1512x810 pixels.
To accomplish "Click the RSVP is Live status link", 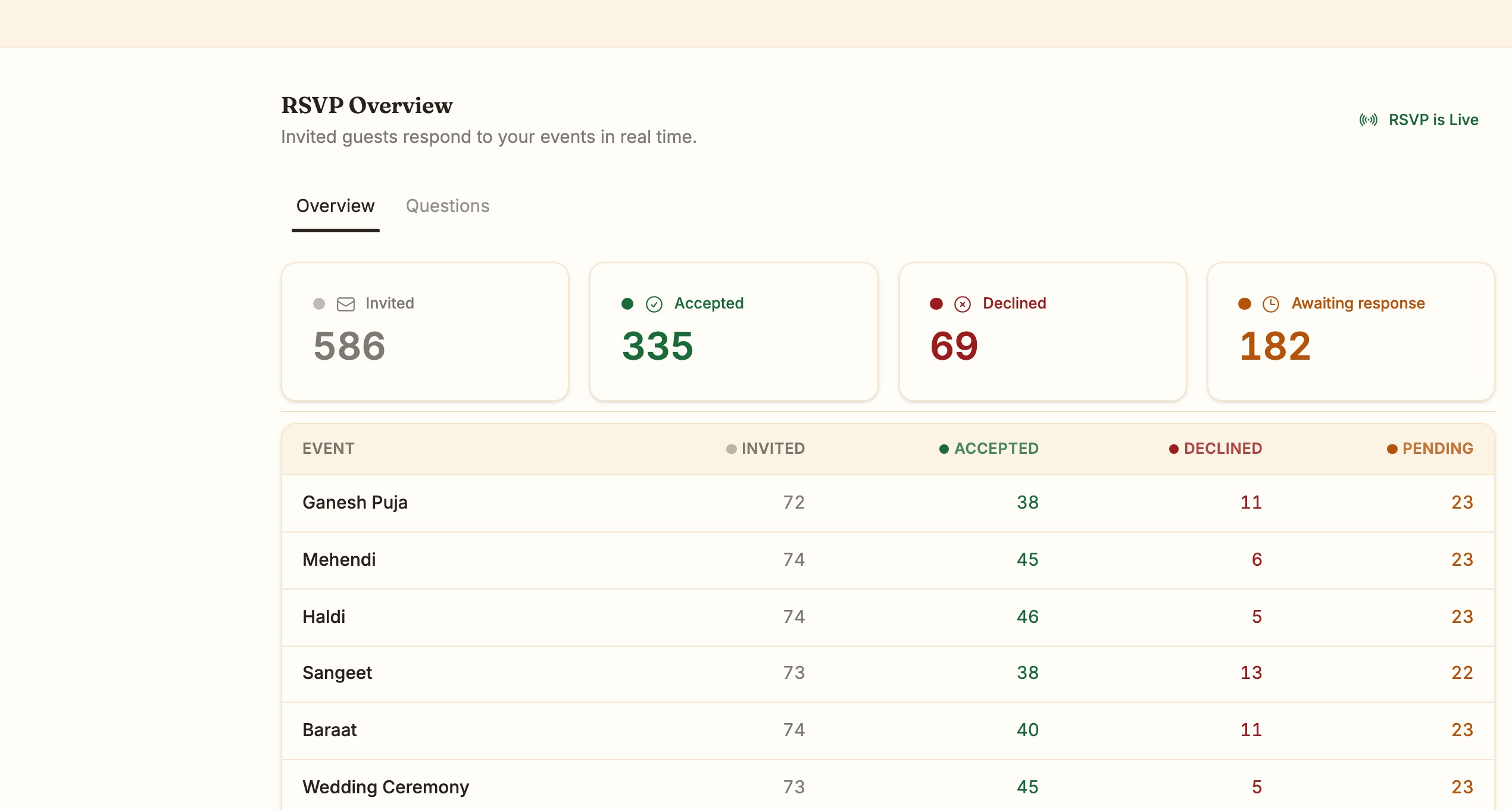I will tap(1419, 120).
